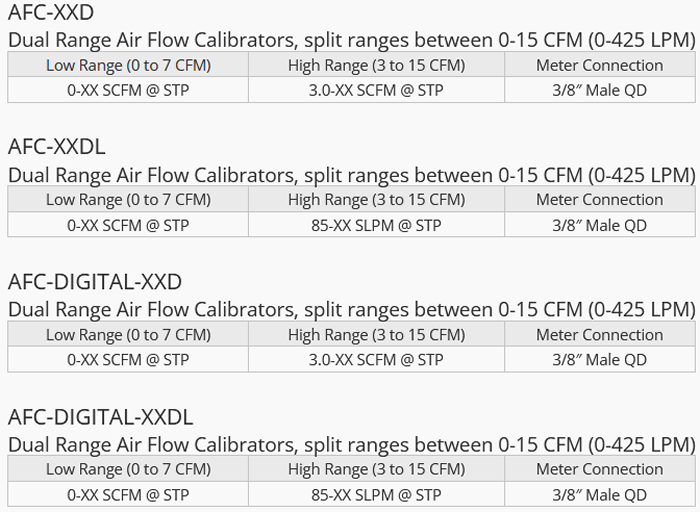Click Low Range header in AFC-XXD table
Image resolution: width=700 pixels, height=512 pixels.
pos(128,65)
